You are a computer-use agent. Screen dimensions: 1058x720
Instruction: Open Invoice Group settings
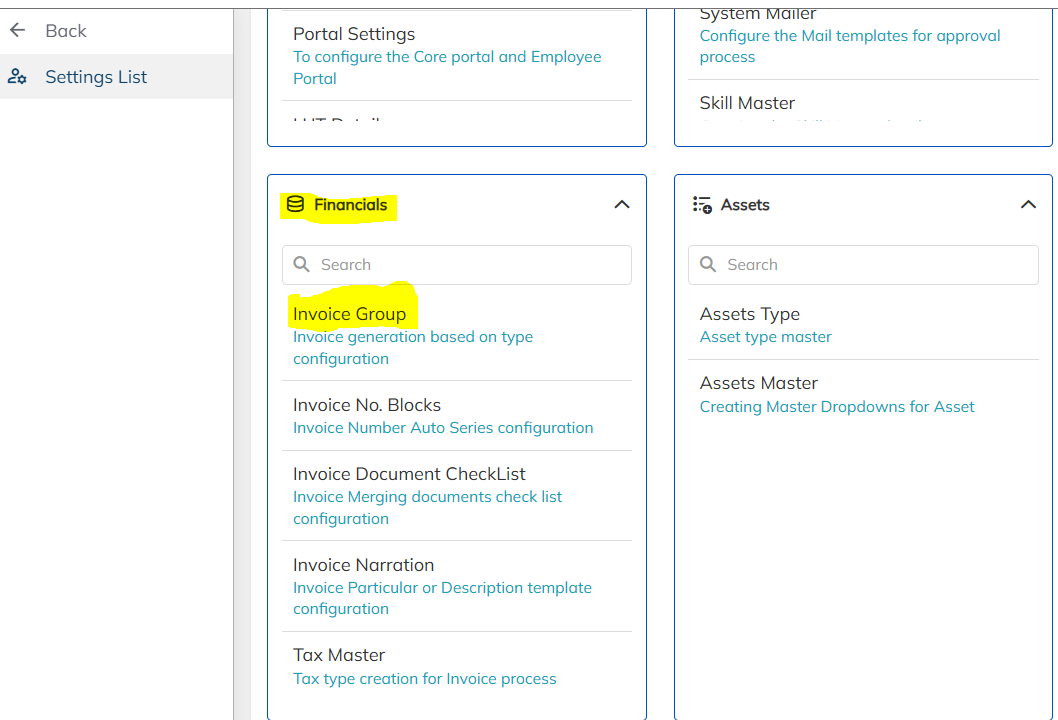(350, 314)
